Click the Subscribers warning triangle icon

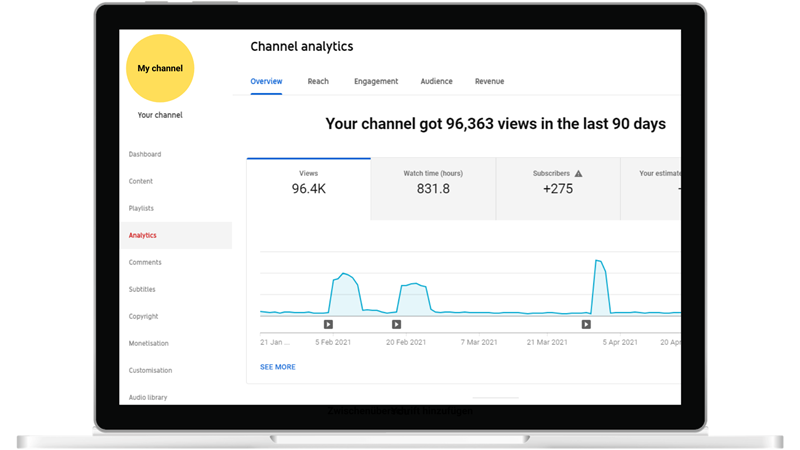pos(579,173)
